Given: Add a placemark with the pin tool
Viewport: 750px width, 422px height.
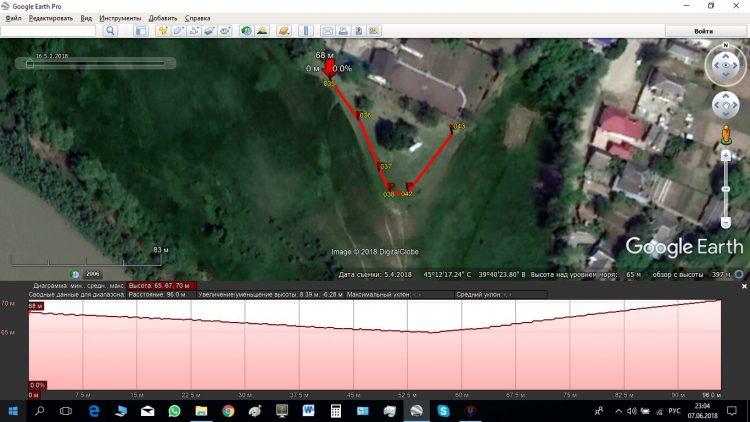Looking at the screenshot, I should click(163, 31).
